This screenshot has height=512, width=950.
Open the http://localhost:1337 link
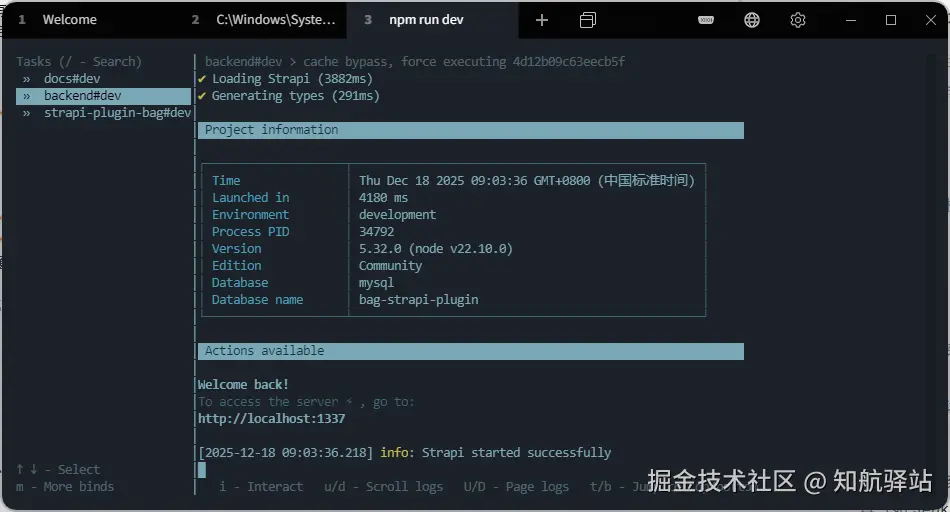271,419
